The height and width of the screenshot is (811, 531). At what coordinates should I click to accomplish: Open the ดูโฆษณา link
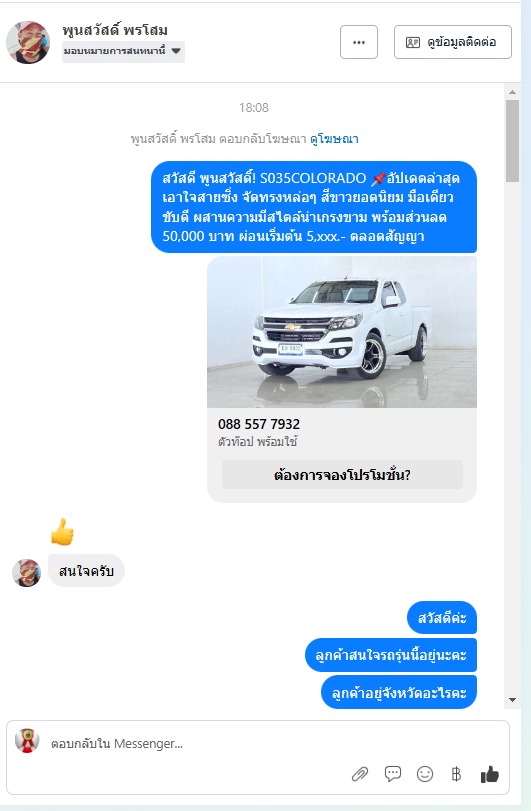pyautogui.click(x=334, y=139)
